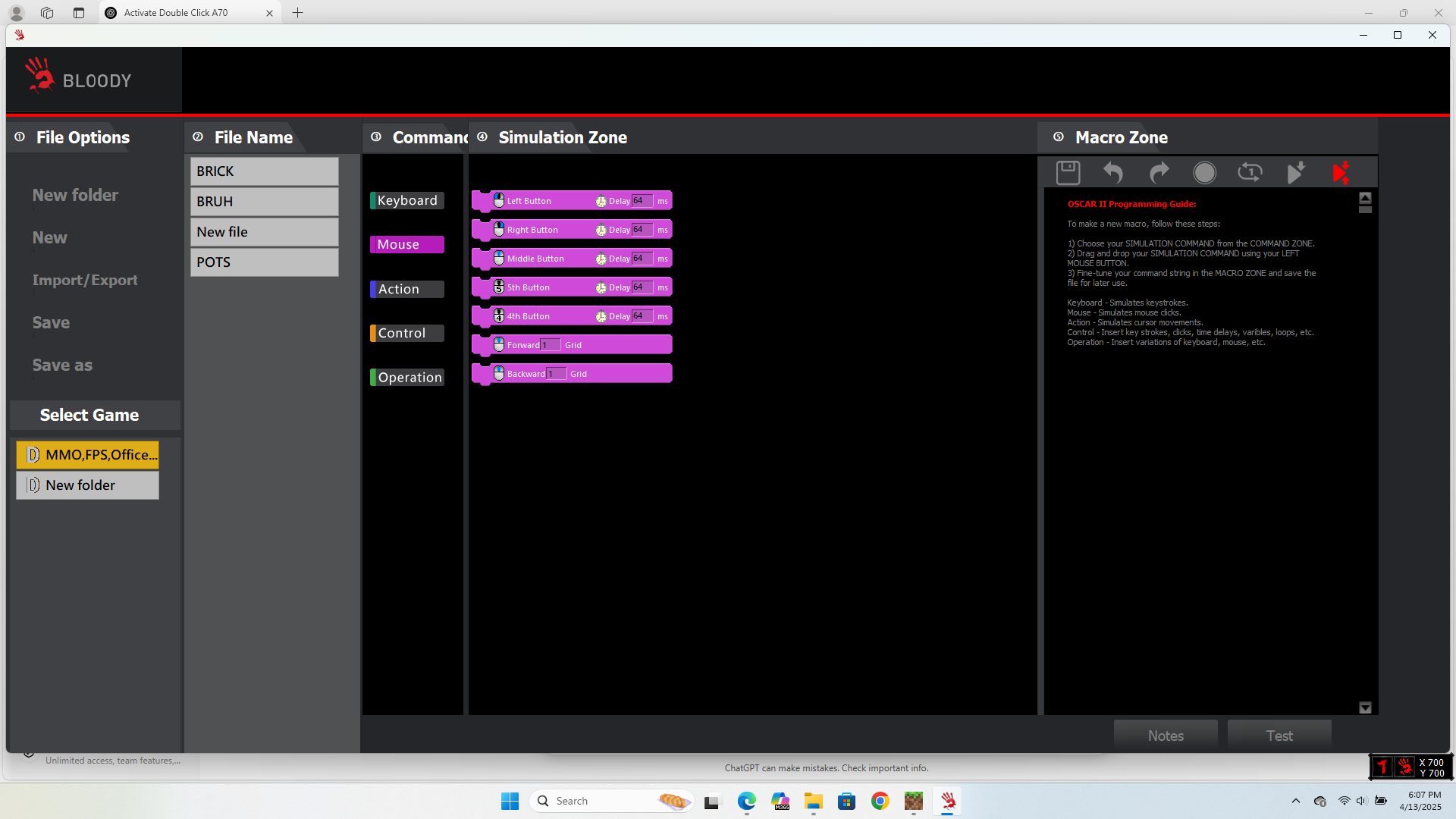Click the gray play-on-press arrow icon
Viewport: 1456px width, 819px height.
(1296, 173)
